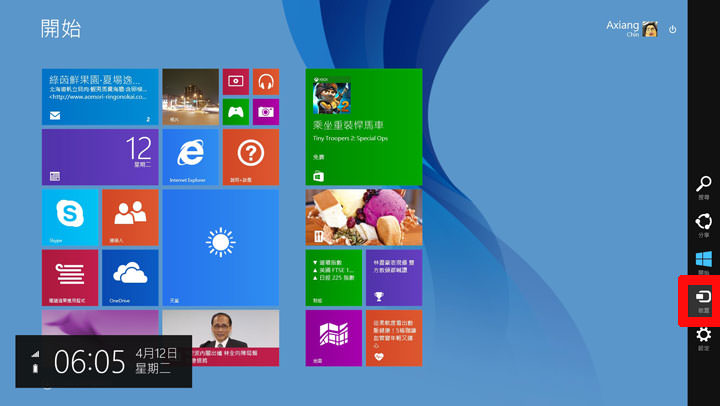Open the Music headphones tile
This screenshot has height=406, width=720.
(x=266, y=82)
